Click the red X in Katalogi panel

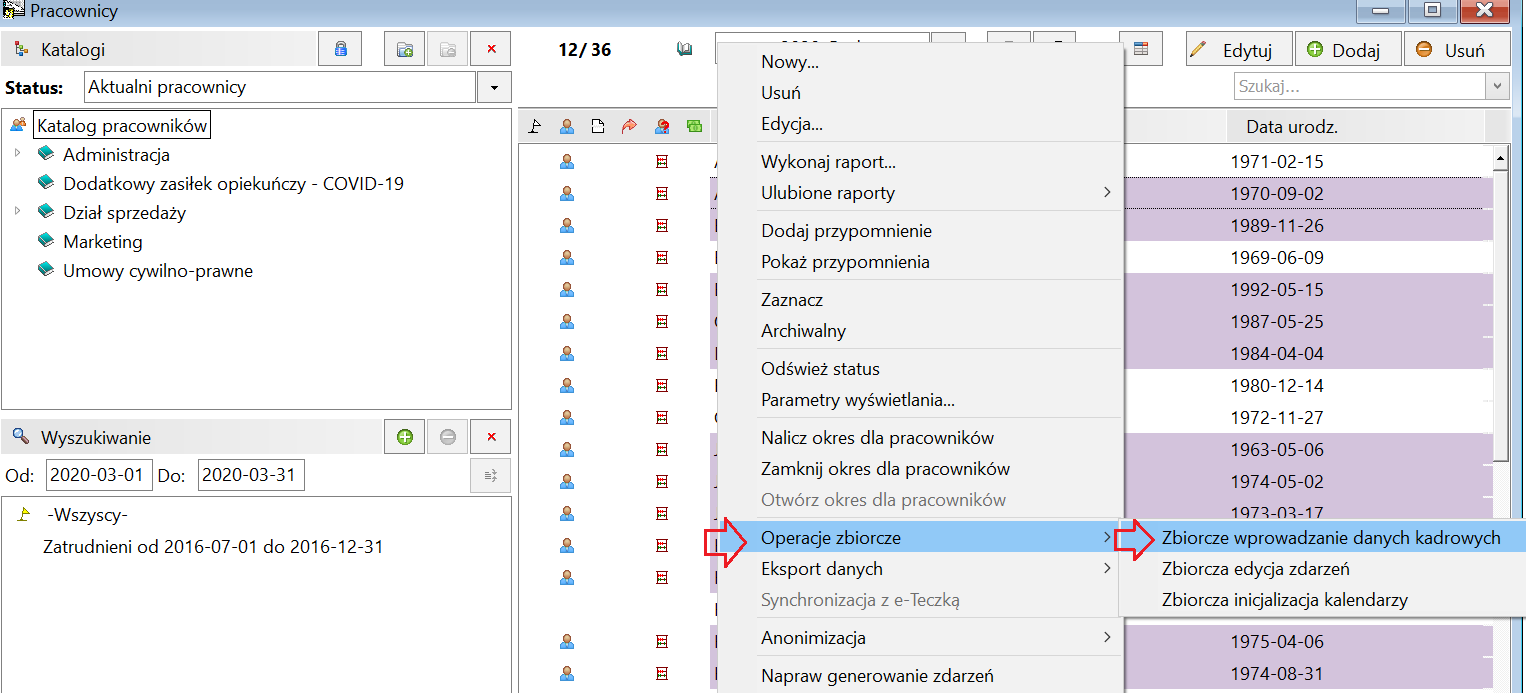490,49
